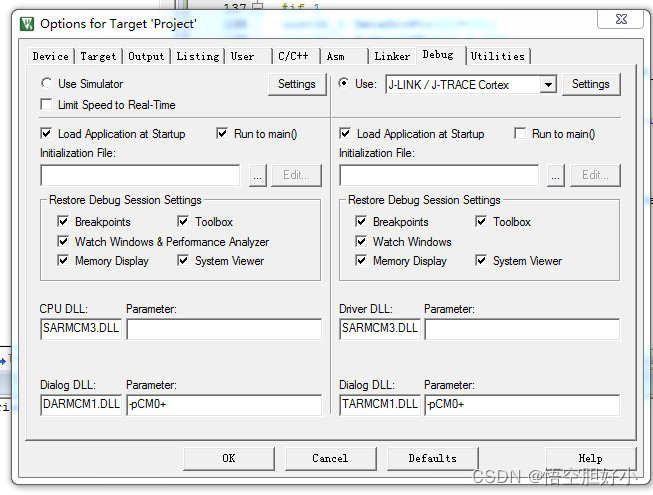Select the Use hardware debugger radio button
This screenshot has width=653, height=495.
point(344,83)
